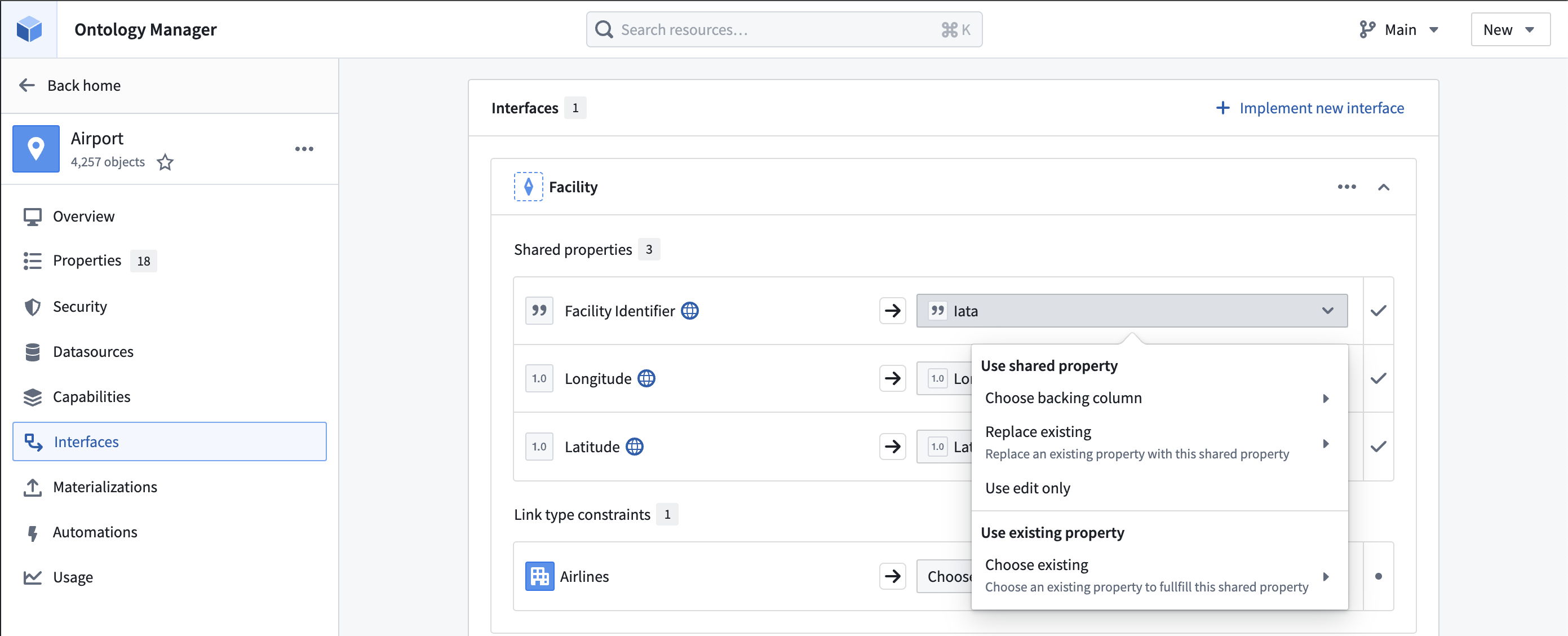1568x636 pixels.
Task: Click the globe icon beside Facility Identifier
Action: [x=689, y=311]
